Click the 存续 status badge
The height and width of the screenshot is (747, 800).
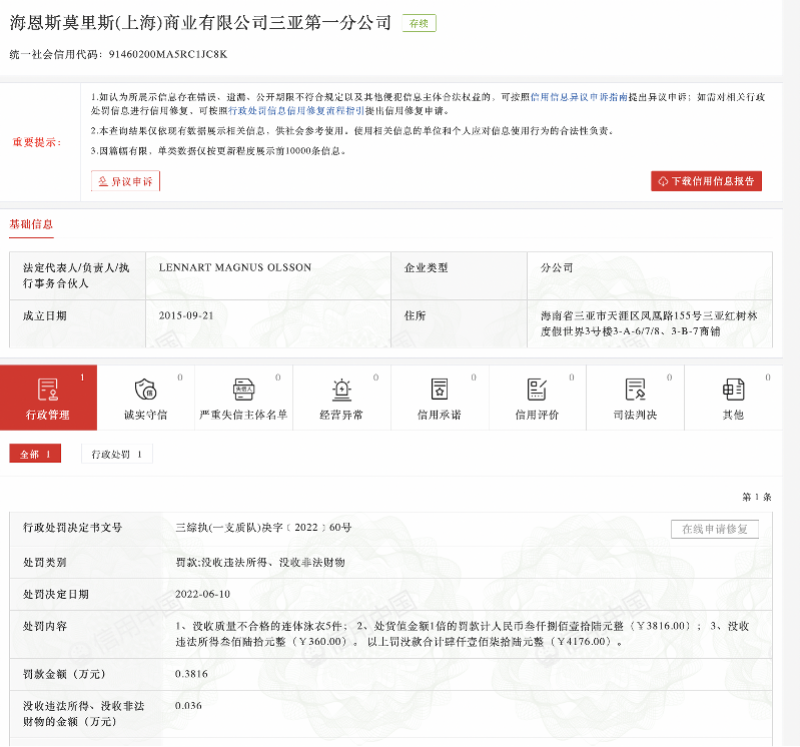pos(418,23)
